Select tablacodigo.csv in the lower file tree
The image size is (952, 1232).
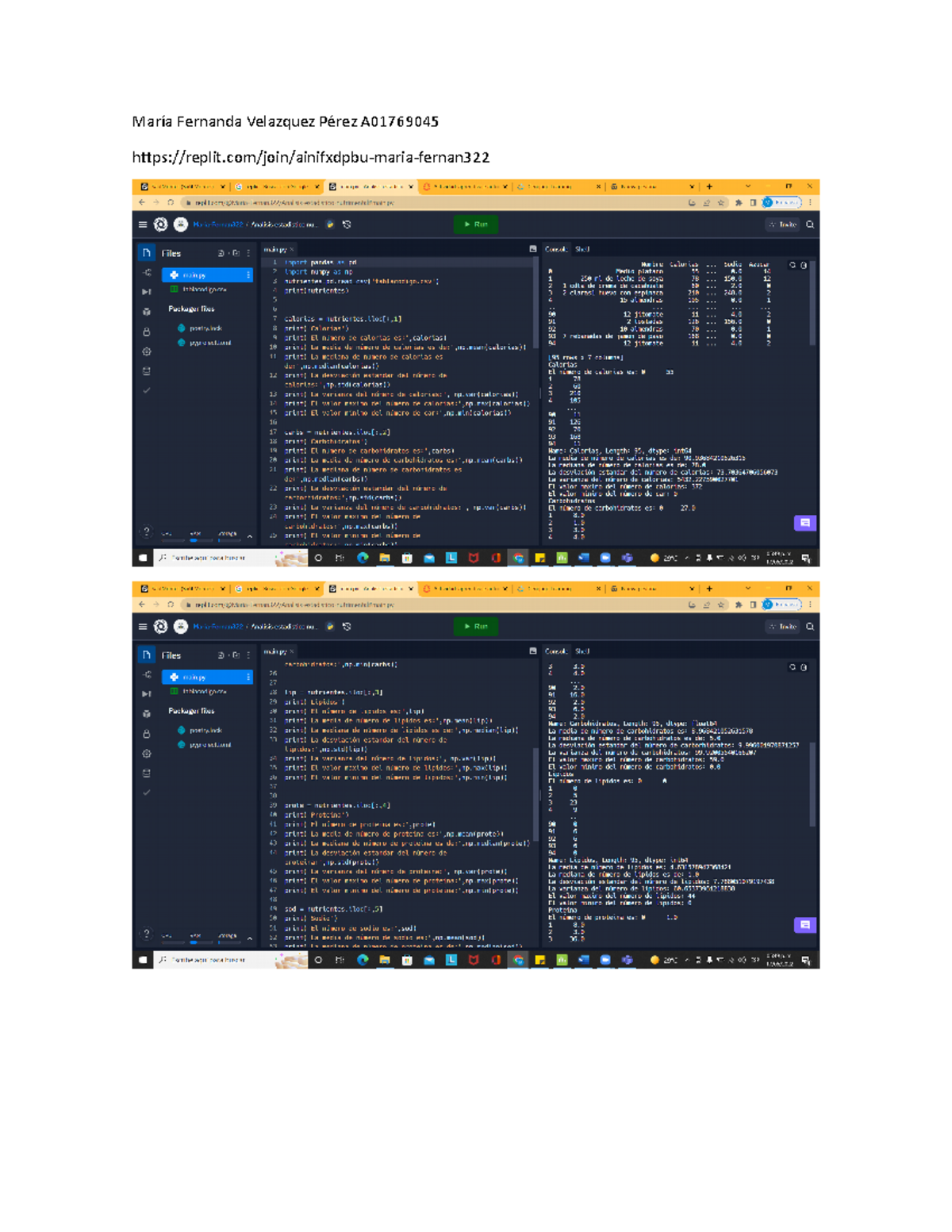point(200,692)
